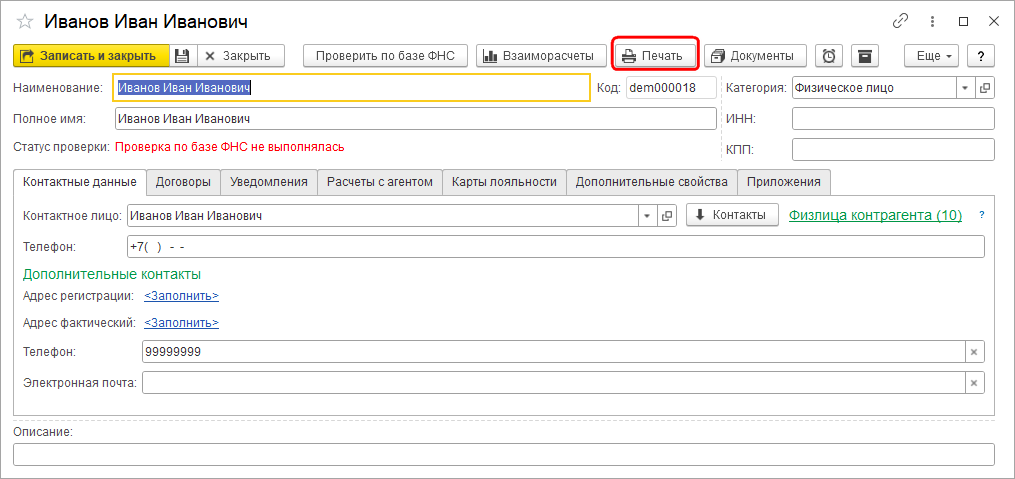
Task: Clear the 99999999 phone field
Action: pos(974,352)
